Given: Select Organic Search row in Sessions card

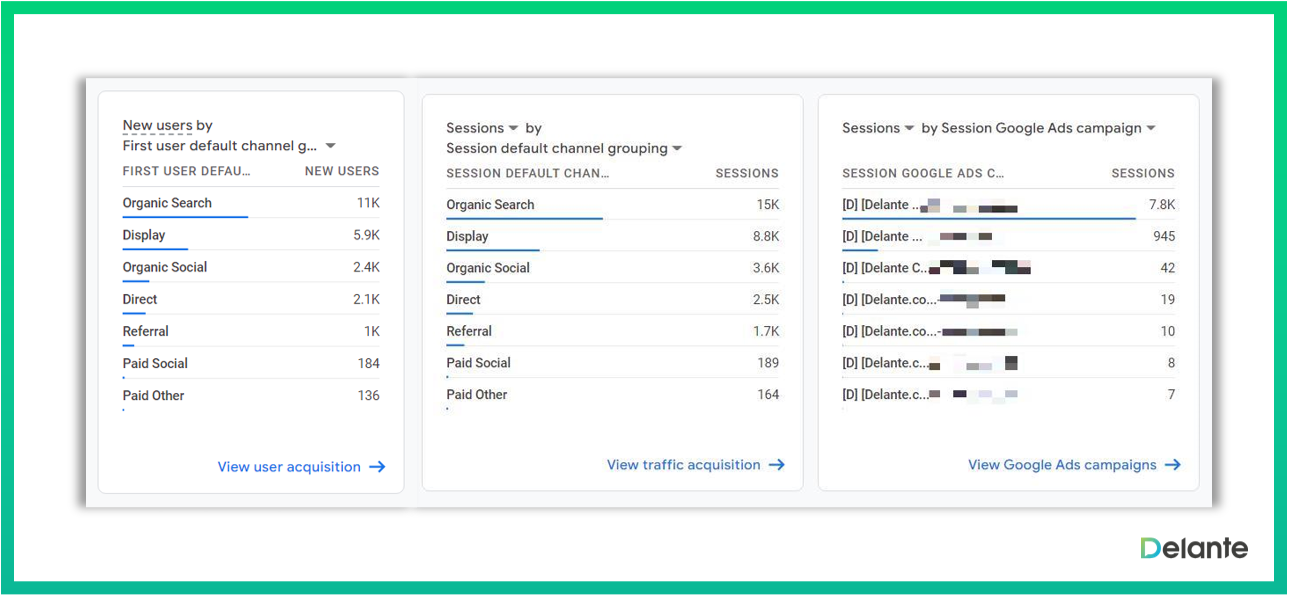Looking at the screenshot, I should [612, 204].
